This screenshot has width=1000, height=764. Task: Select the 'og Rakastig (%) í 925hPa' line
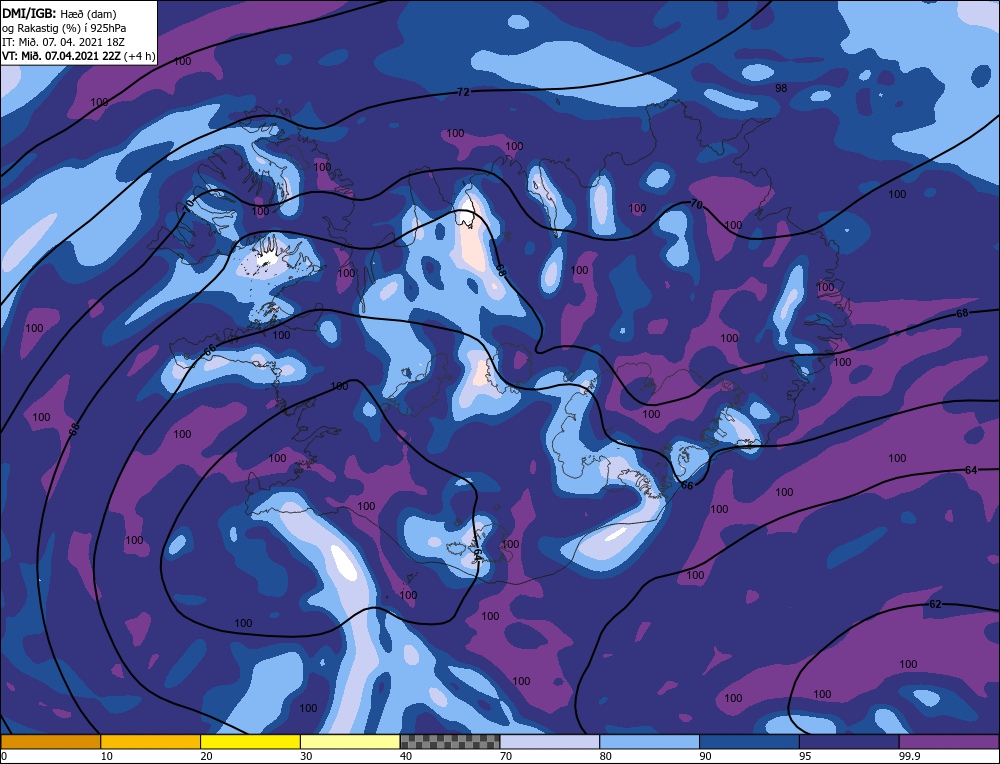pos(64,27)
